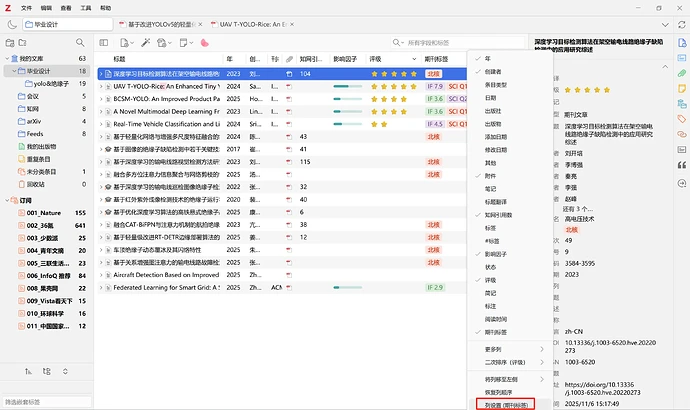Open the 二次排序 (评级) submenu
Viewport: 690px width, 410px height.
tap(510, 362)
